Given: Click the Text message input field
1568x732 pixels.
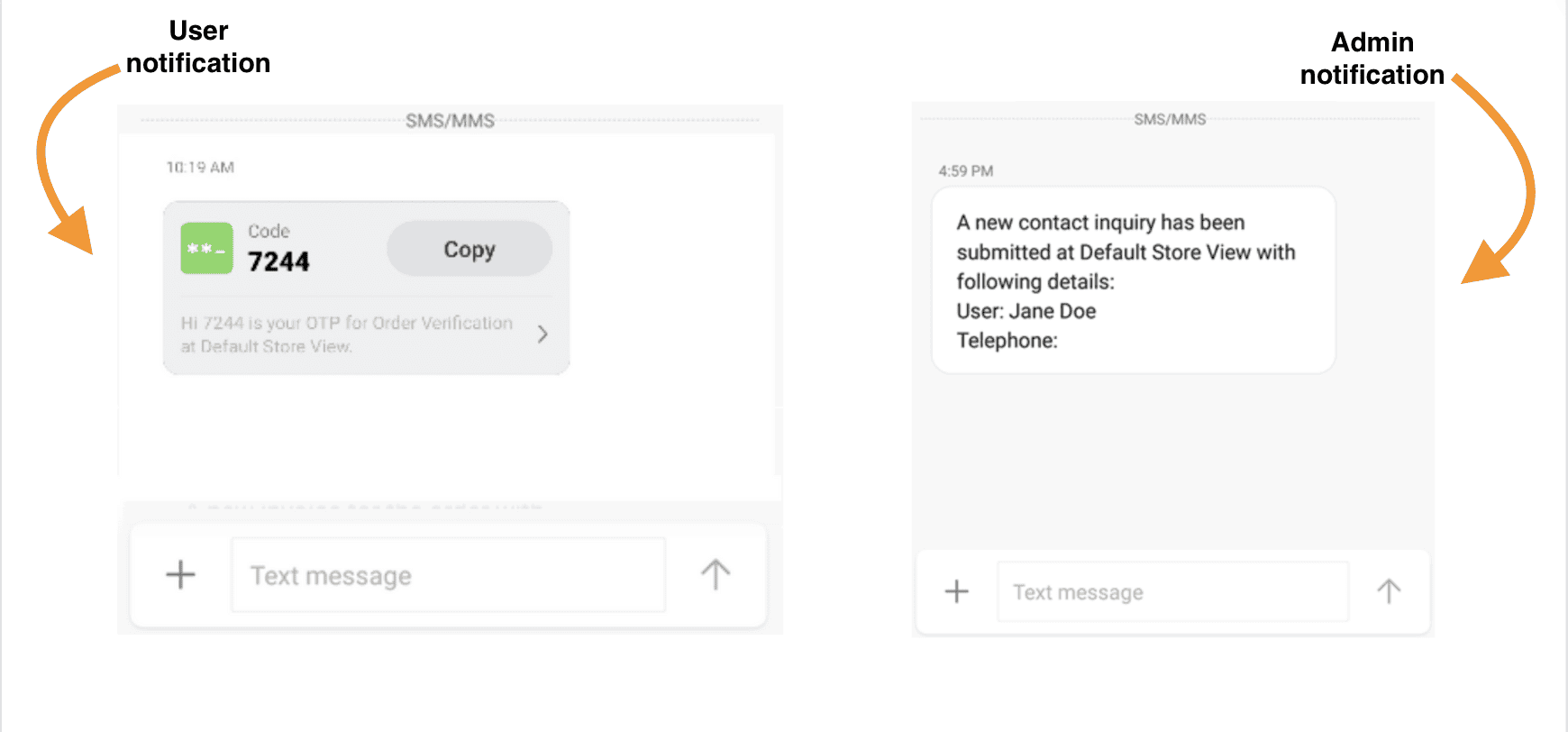Looking at the screenshot, I should click(x=446, y=574).
